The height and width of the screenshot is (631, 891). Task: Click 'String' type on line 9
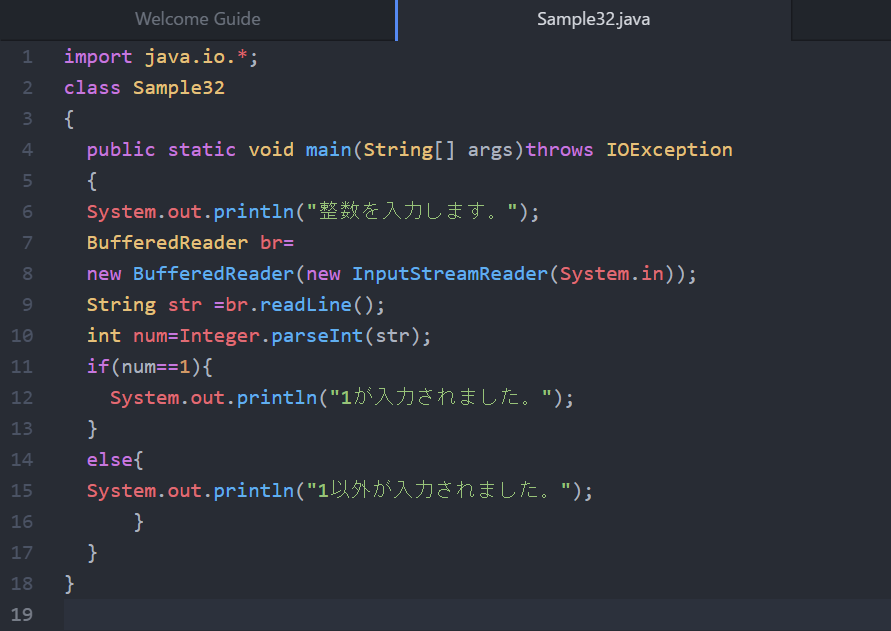[x=121, y=305]
